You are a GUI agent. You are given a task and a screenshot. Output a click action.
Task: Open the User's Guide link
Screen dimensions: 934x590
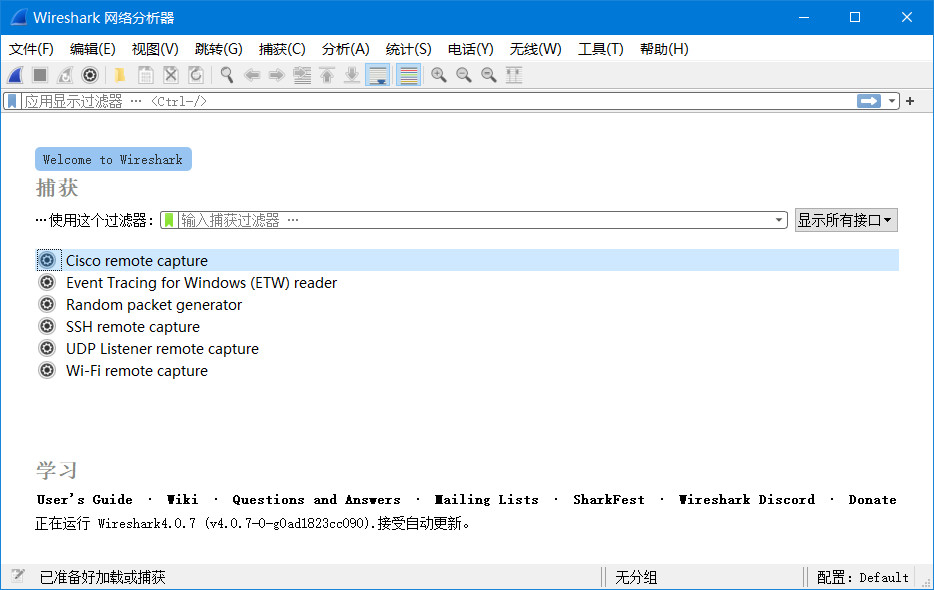84,499
